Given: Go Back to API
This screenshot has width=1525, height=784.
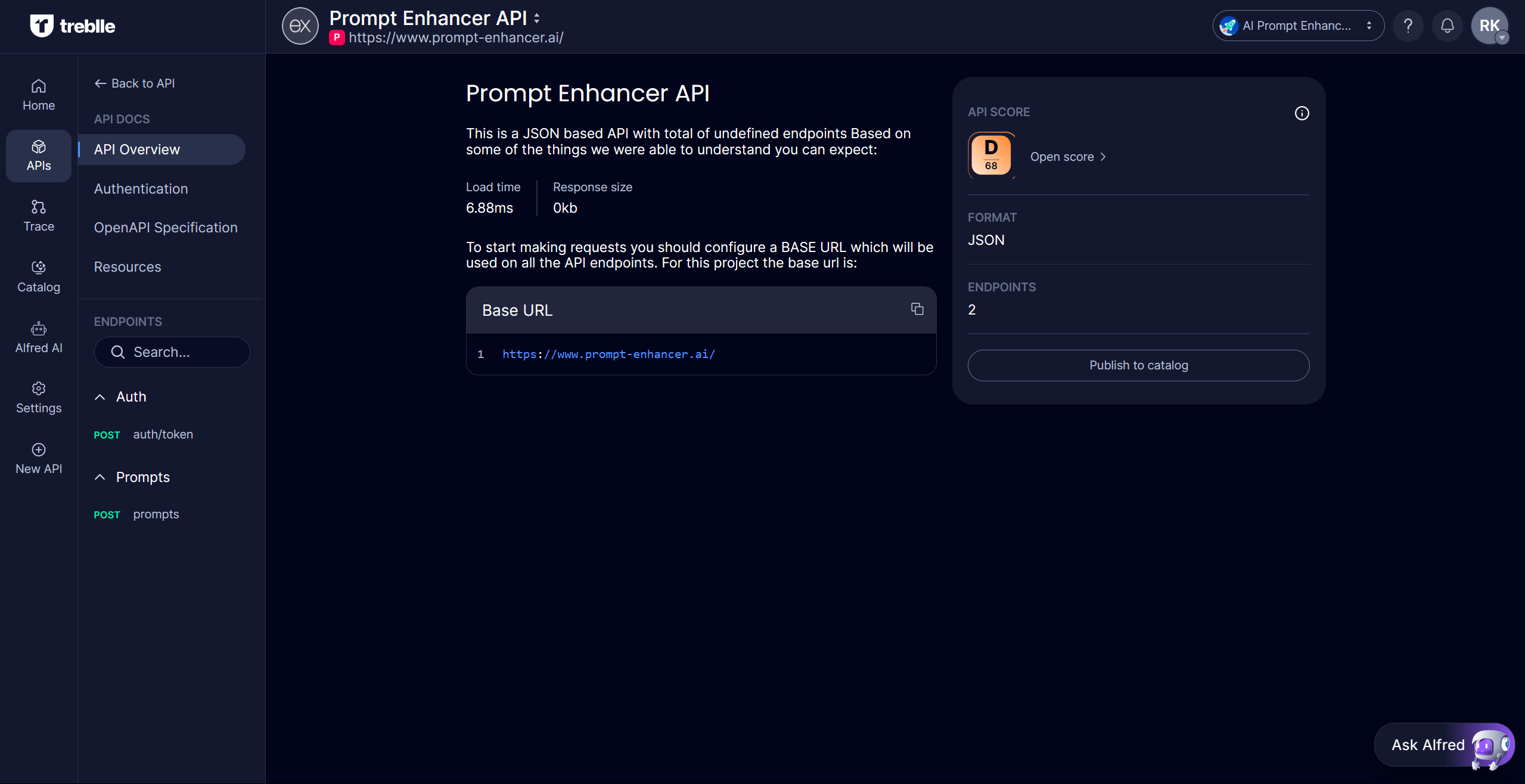Looking at the screenshot, I should pyautogui.click(x=135, y=83).
